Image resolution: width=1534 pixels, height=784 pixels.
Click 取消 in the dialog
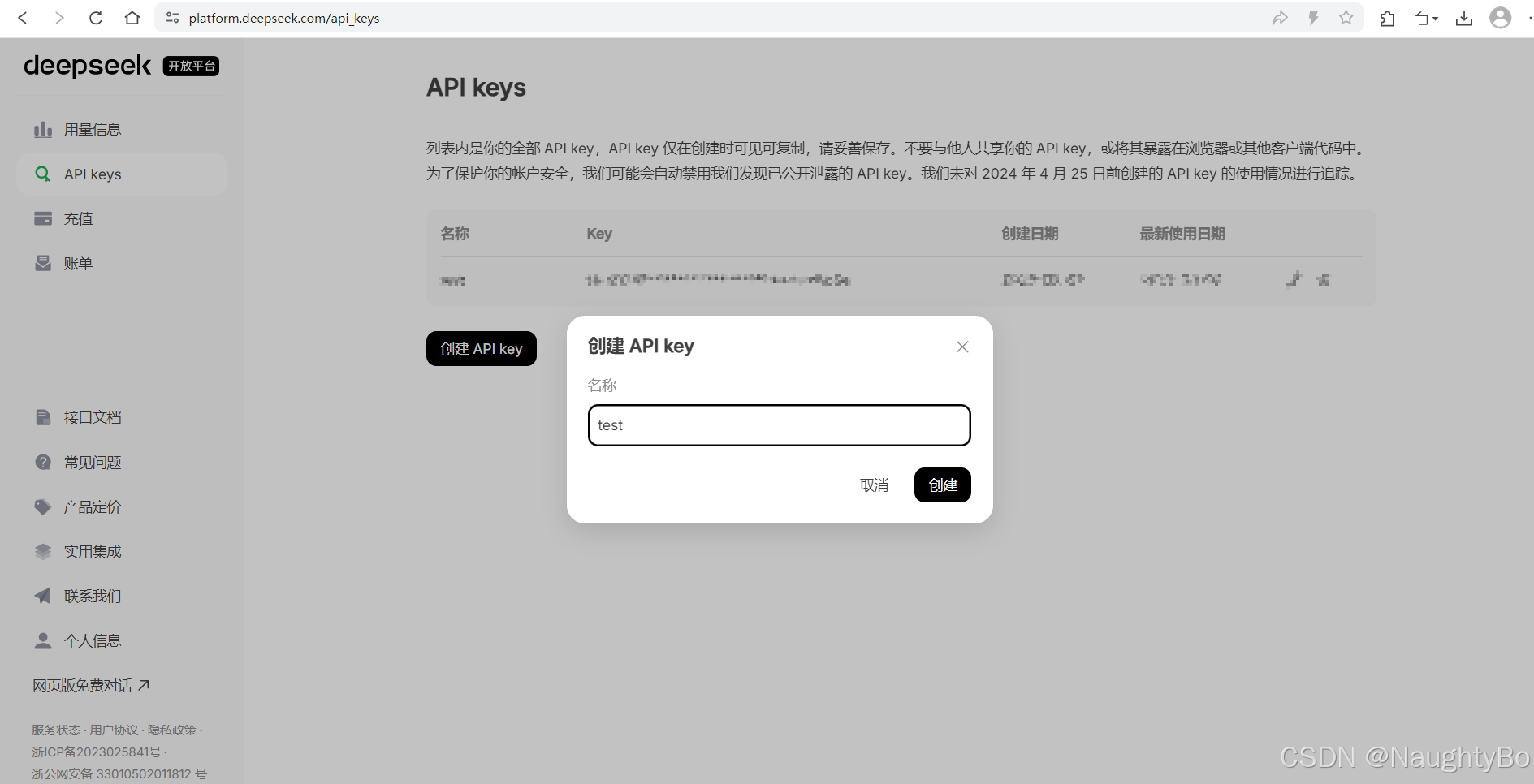874,485
